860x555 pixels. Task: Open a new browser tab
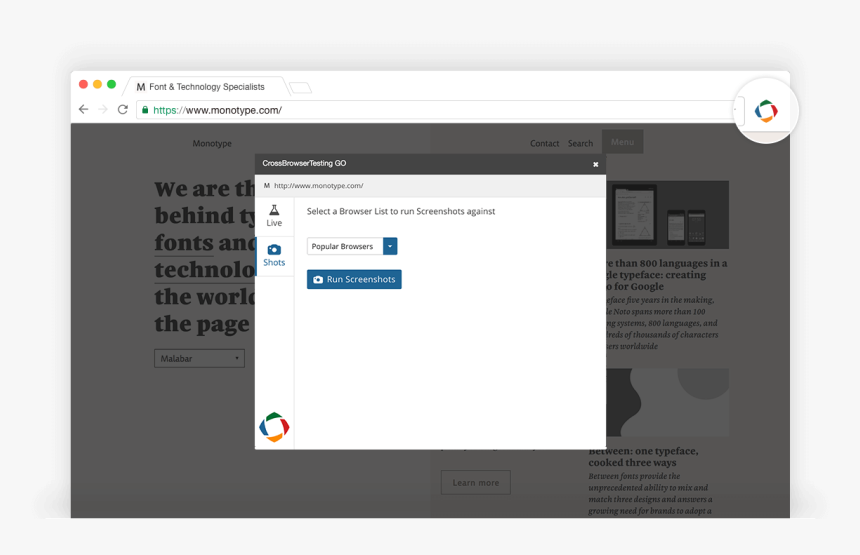(x=301, y=87)
